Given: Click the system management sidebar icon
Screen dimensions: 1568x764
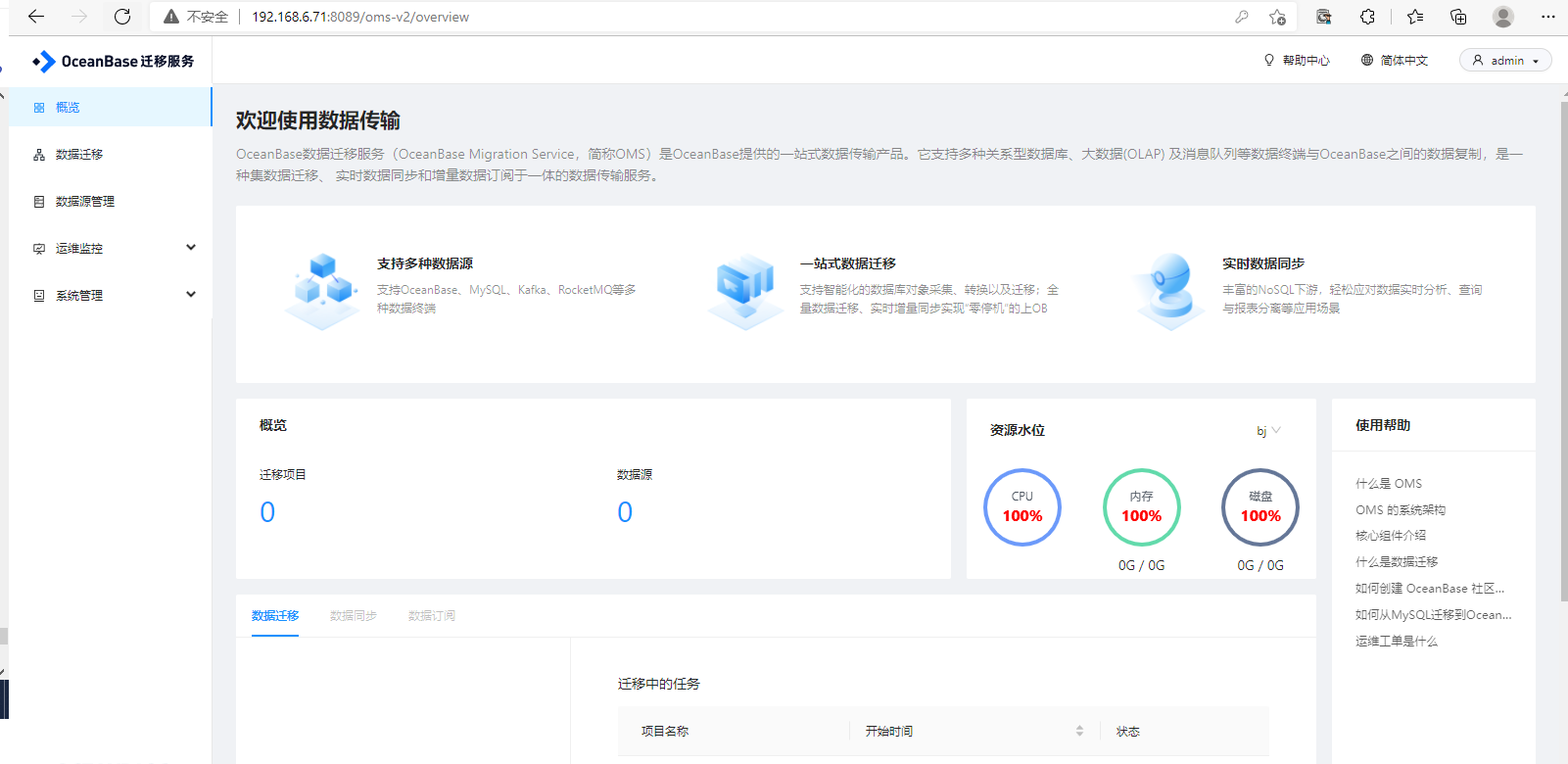Looking at the screenshot, I should pos(39,296).
